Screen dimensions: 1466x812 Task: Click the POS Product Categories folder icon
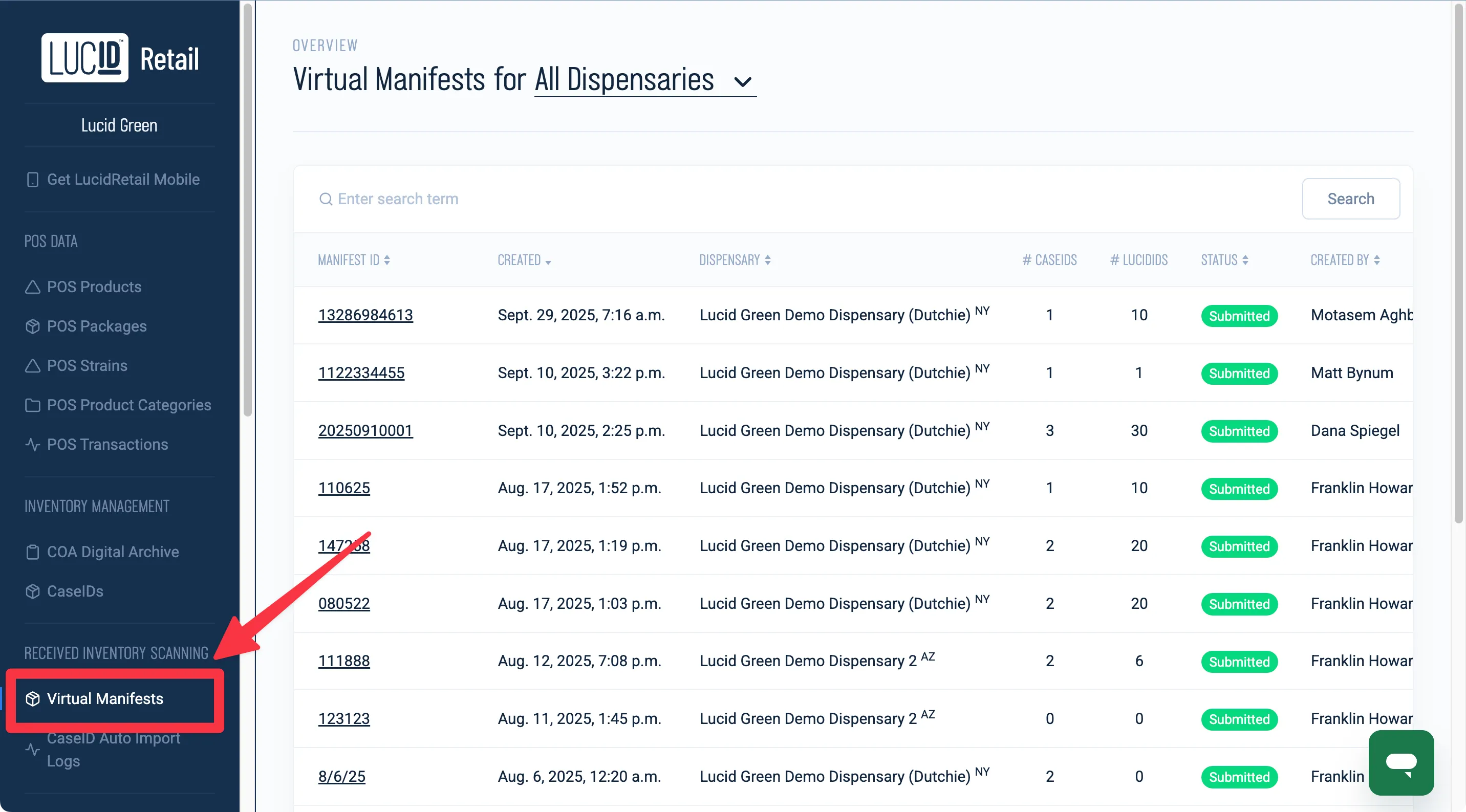click(32, 405)
